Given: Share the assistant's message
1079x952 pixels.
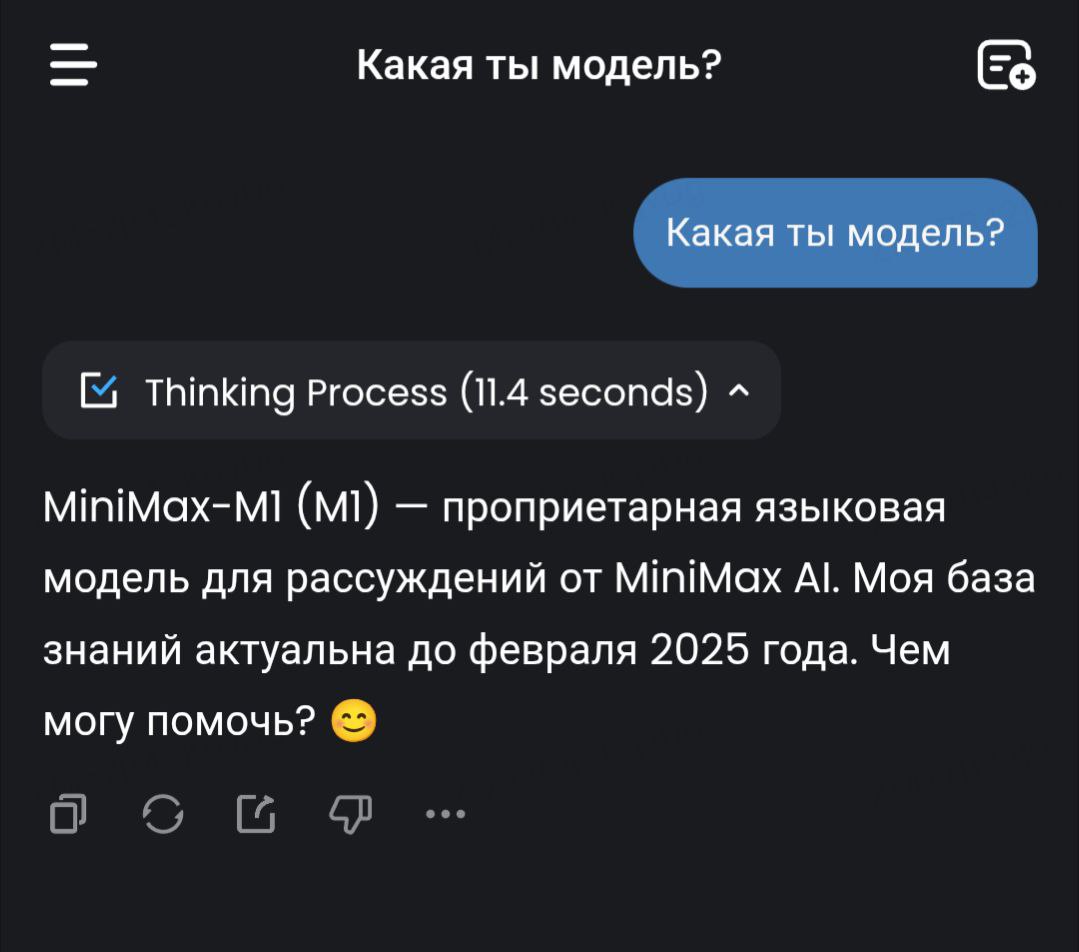Looking at the screenshot, I should (255, 812).
